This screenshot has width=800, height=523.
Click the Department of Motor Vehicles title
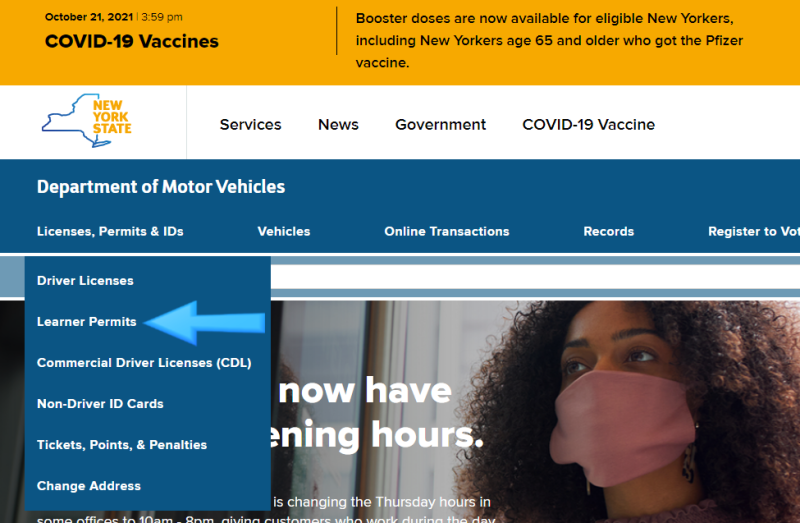pos(161,187)
